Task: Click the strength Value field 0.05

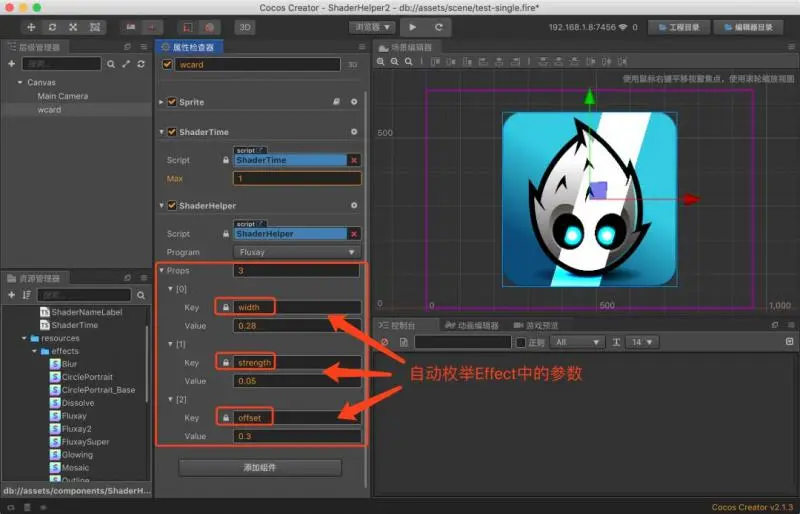Action: [297, 381]
